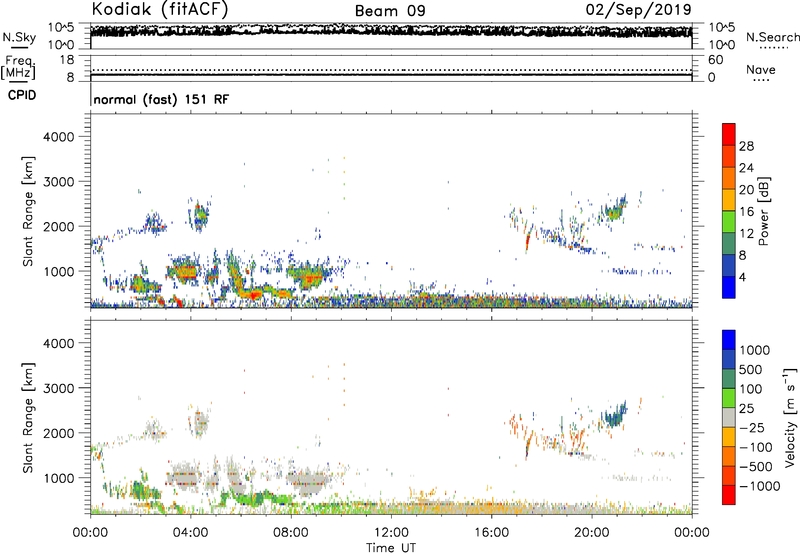Click the Power [dB] colorbar label
This screenshot has height=554, width=800.
[x=763, y=211]
